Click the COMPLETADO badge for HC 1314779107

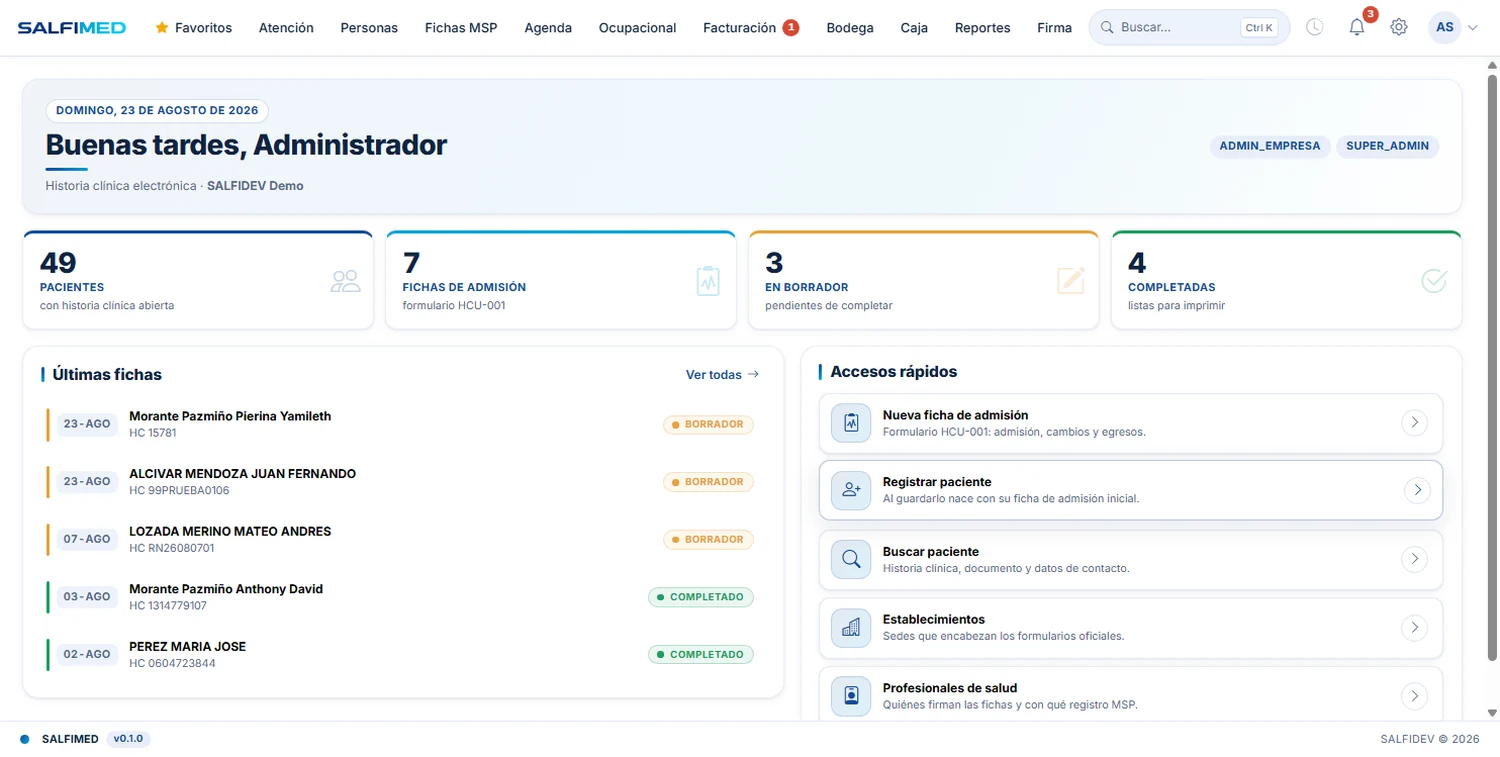coord(701,597)
